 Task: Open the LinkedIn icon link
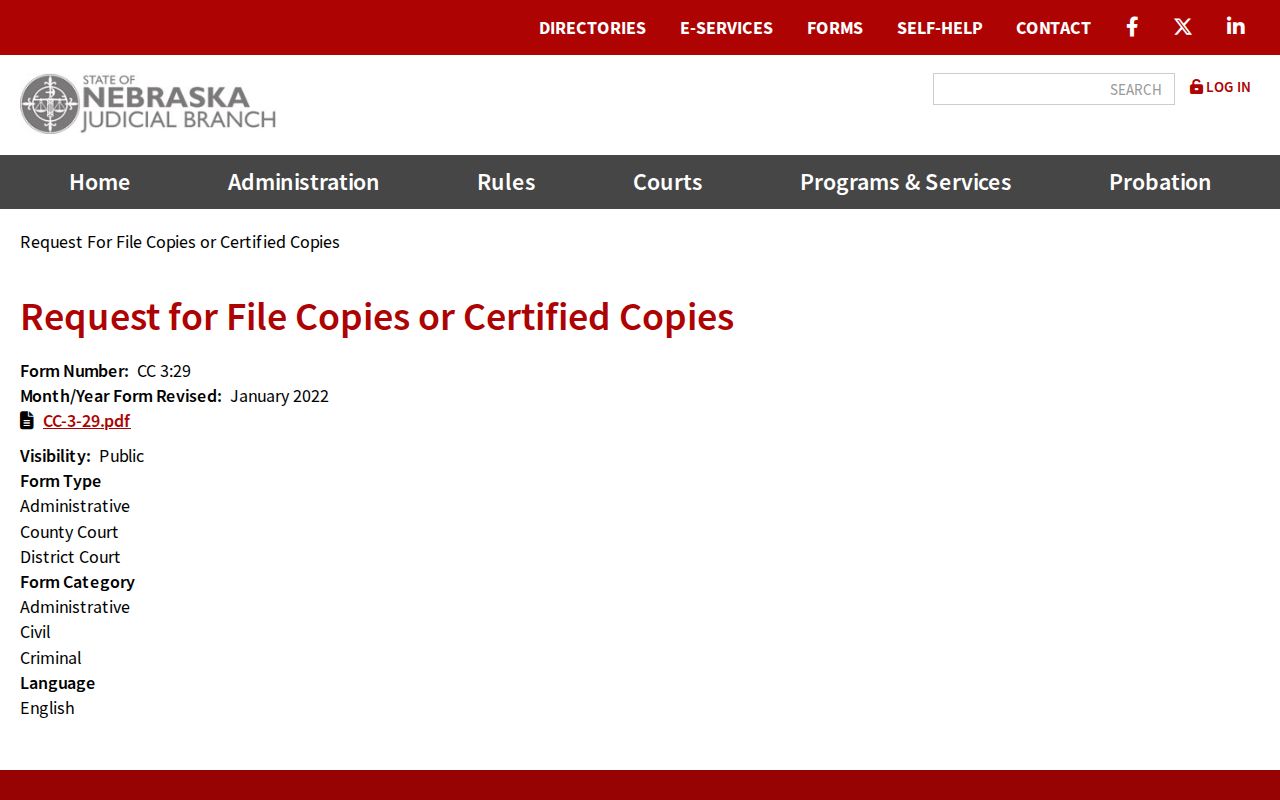click(x=1236, y=27)
